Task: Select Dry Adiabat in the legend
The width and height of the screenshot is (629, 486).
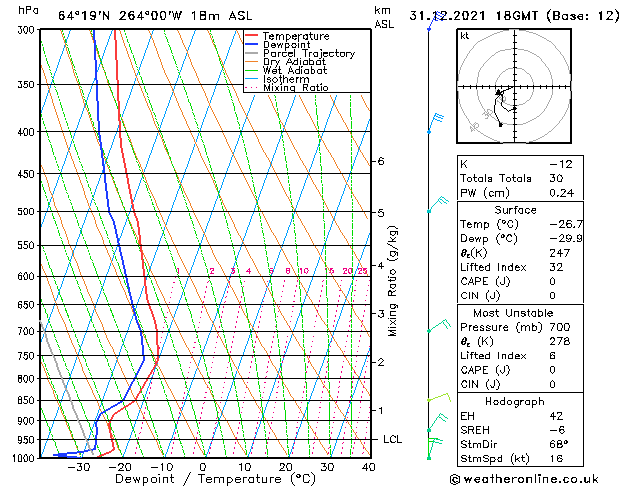Action: (x=286, y=62)
